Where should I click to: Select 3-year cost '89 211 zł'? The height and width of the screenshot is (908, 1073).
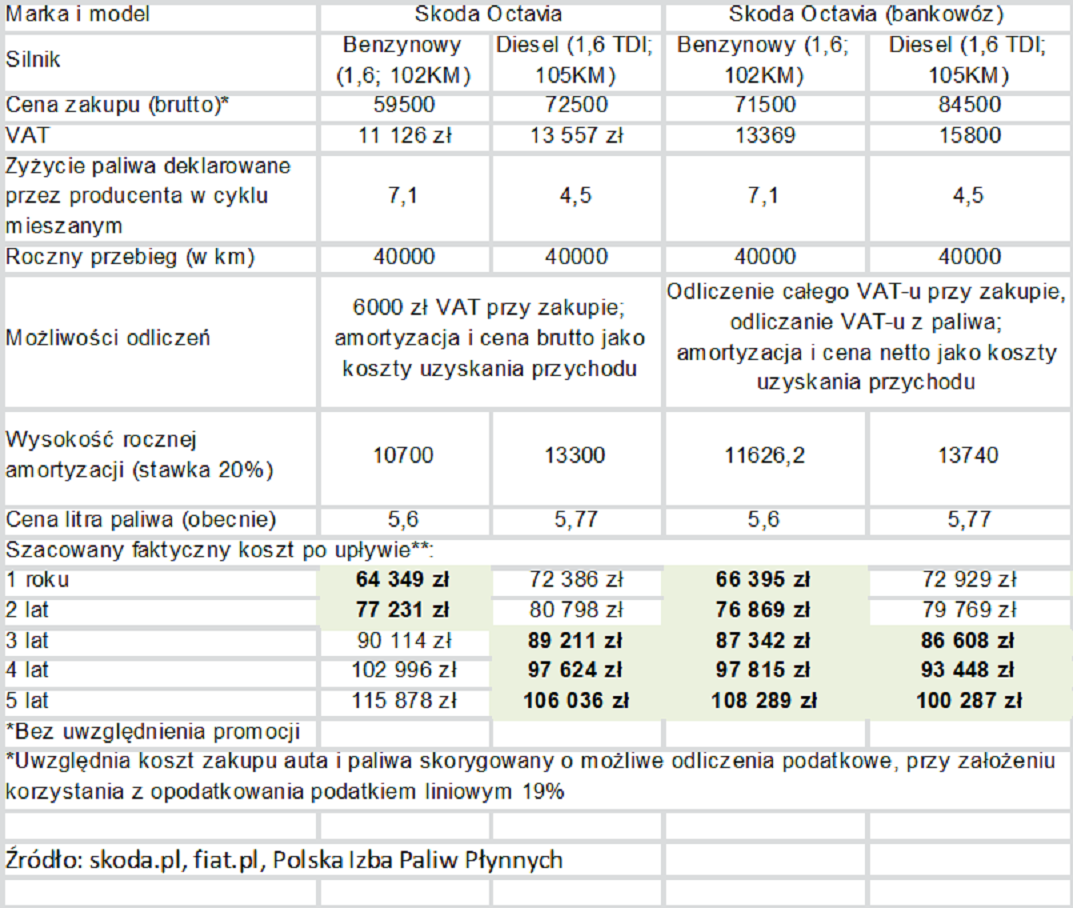click(x=575, y=641)
